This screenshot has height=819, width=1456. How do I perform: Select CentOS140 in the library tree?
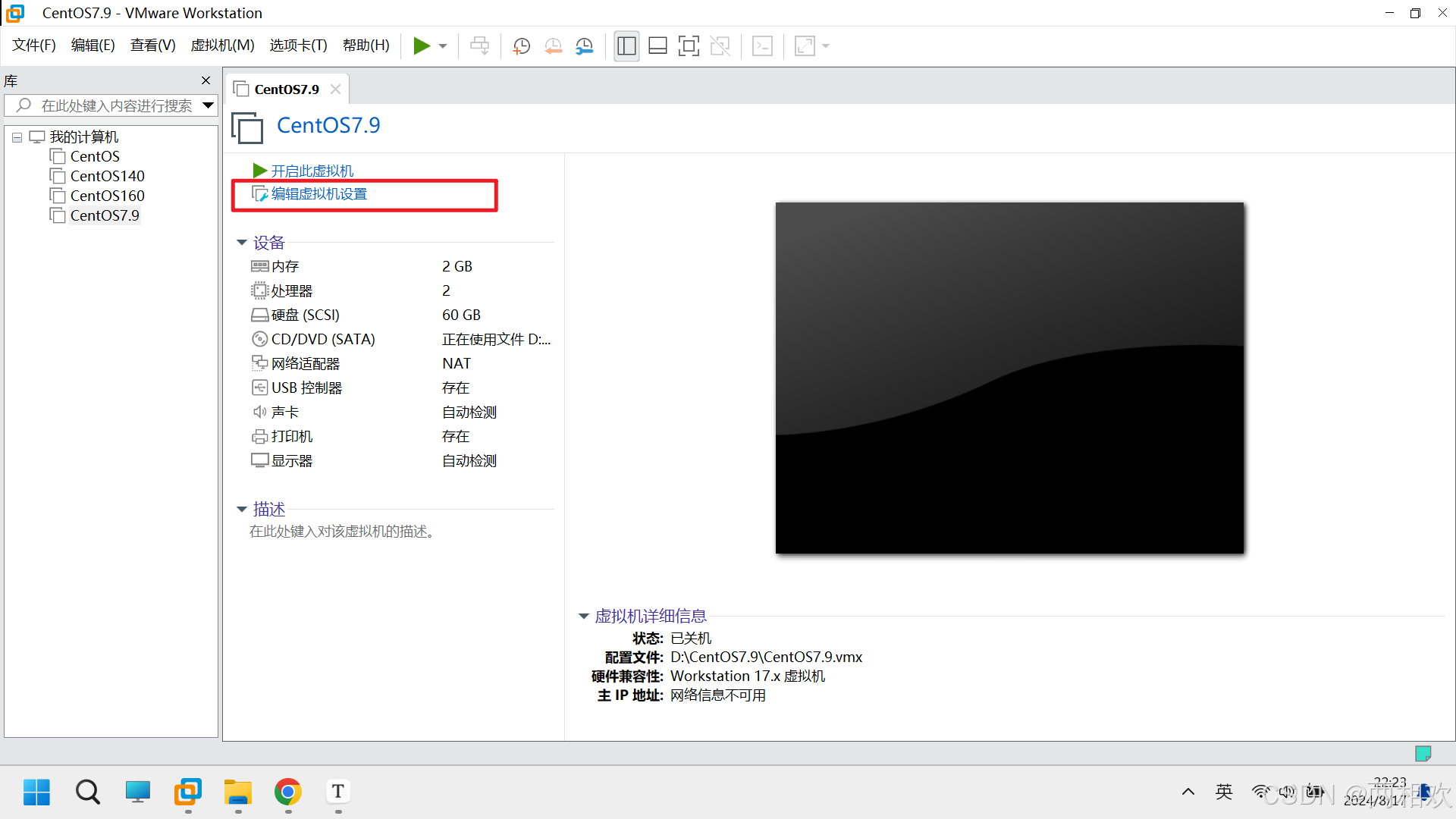[107, 176]
